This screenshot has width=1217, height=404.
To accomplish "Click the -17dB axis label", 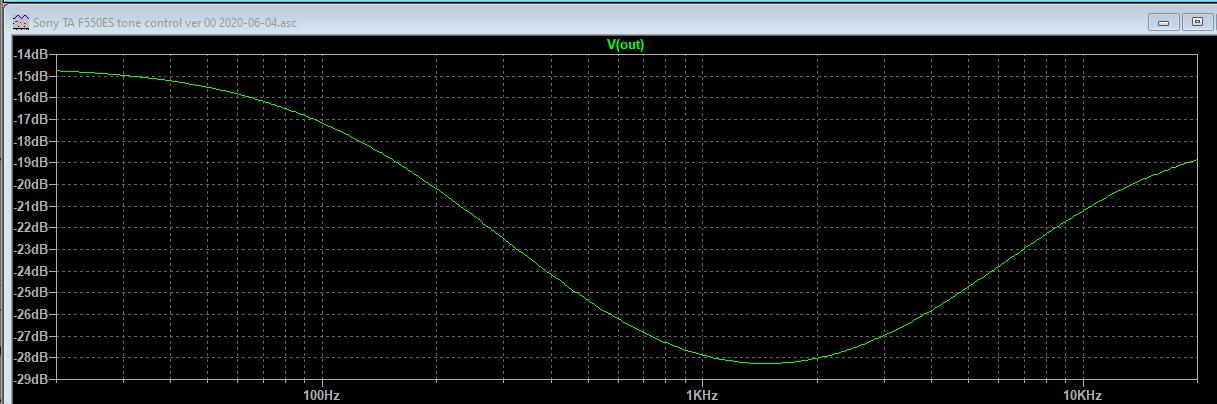I will coord(31,119).
